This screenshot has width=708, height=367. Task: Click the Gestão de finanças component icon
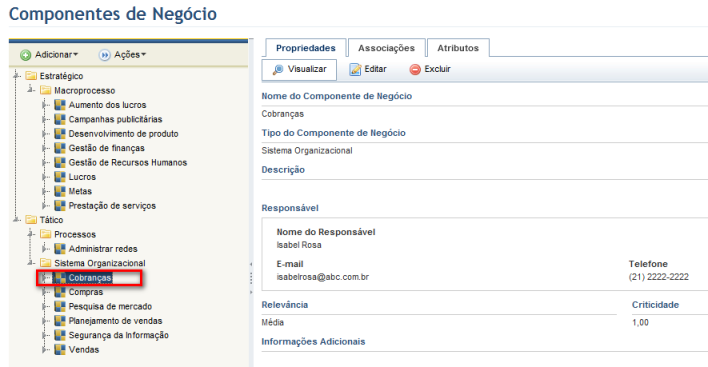60,148
